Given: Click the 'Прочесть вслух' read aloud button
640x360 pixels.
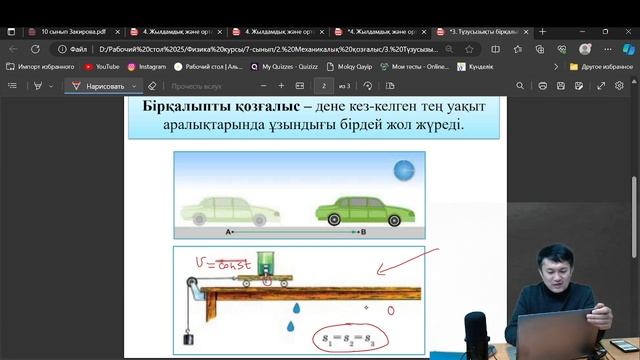Looking at the screenshot, I should click(196, 86).
